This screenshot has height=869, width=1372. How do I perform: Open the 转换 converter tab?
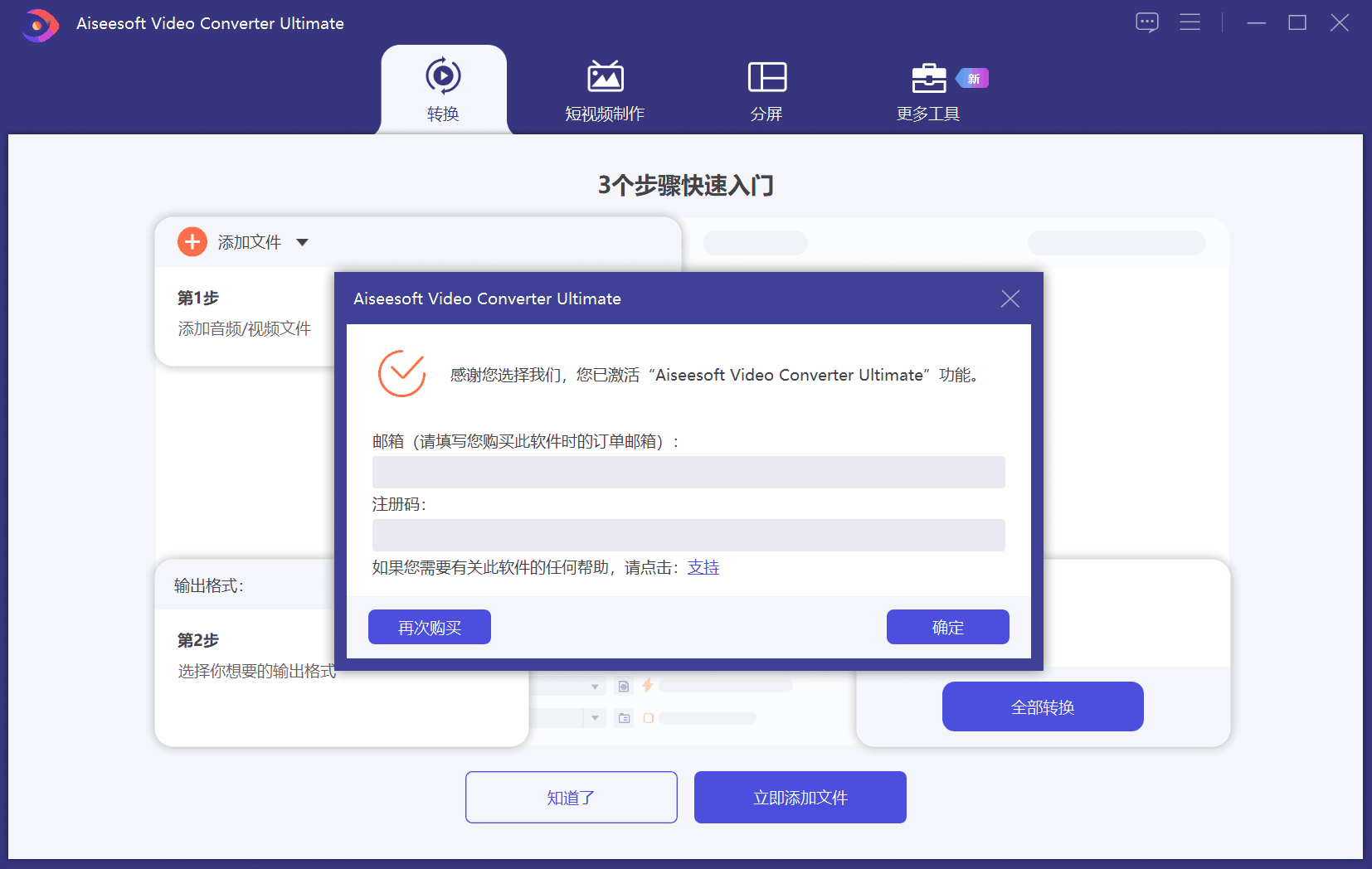click(x=443, y=90)
